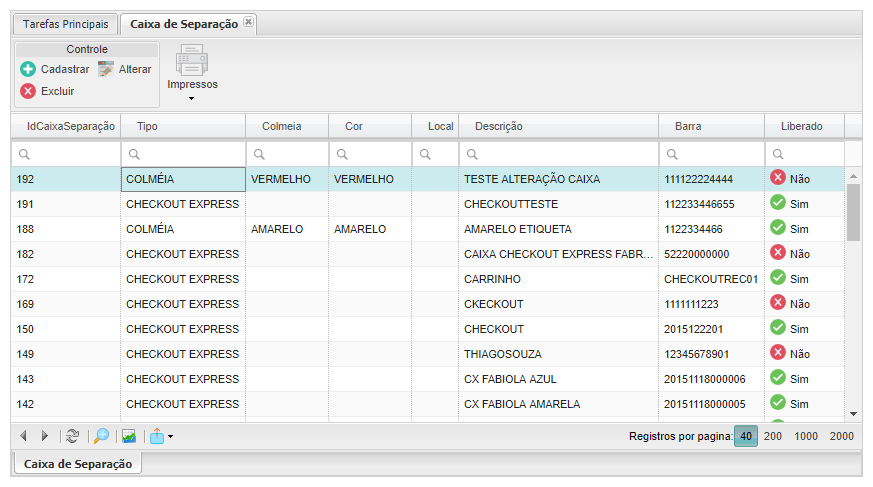Click the export icon in footer
This screenshot has height=487, width=873.
coord(157,436)
